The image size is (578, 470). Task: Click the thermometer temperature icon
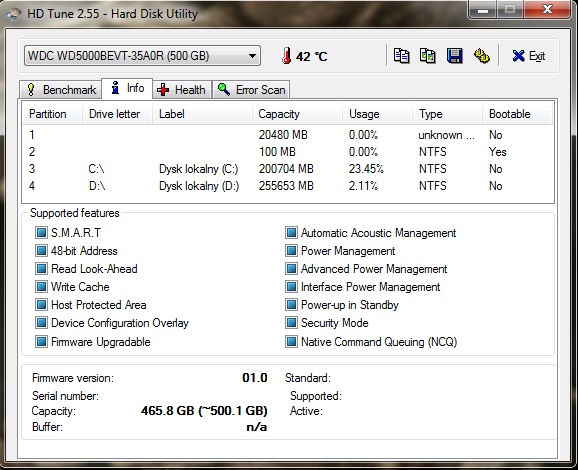tap(286, 56)
